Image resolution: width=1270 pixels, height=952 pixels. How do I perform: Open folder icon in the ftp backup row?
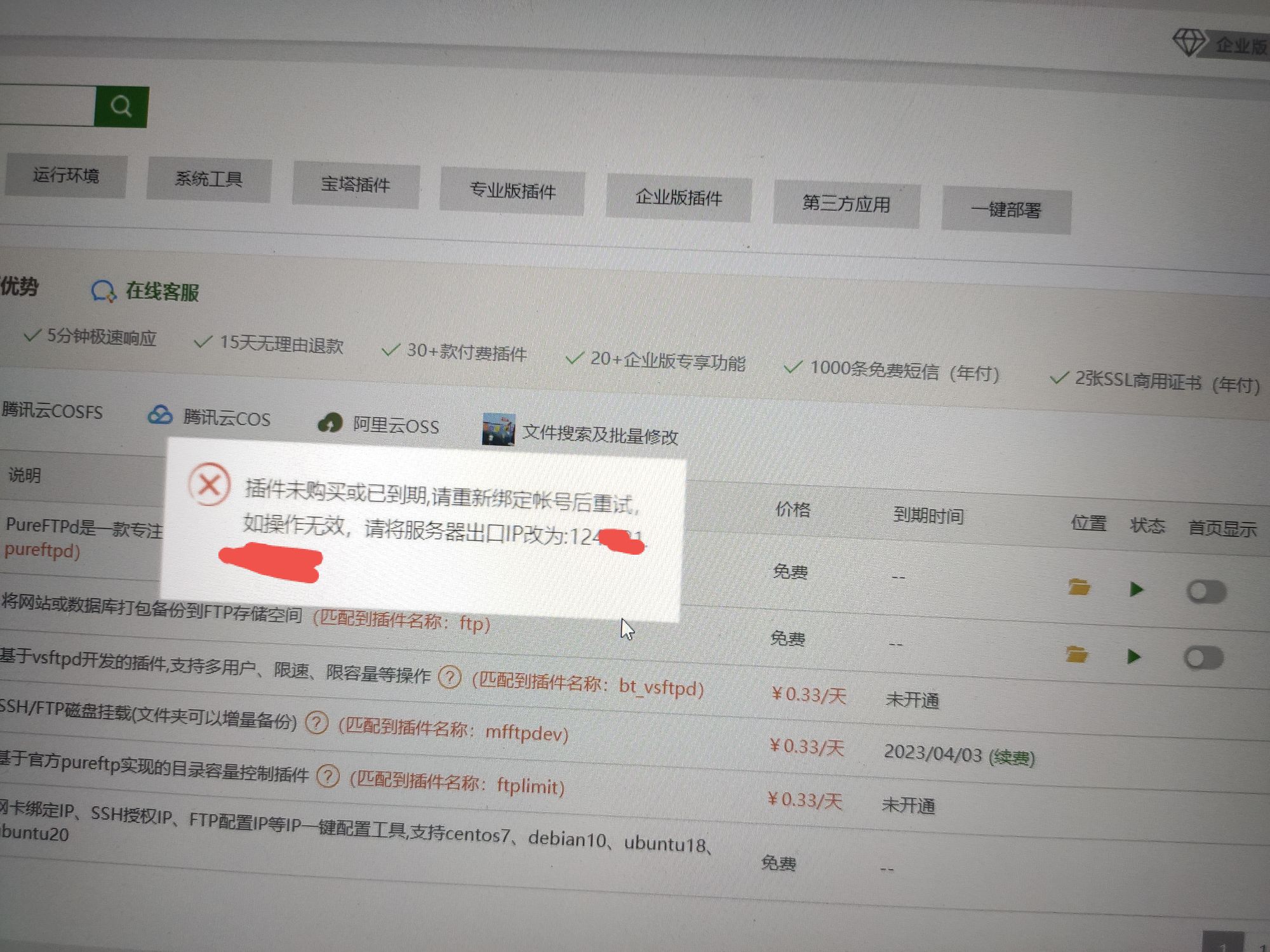click(x=1076, y=654)
